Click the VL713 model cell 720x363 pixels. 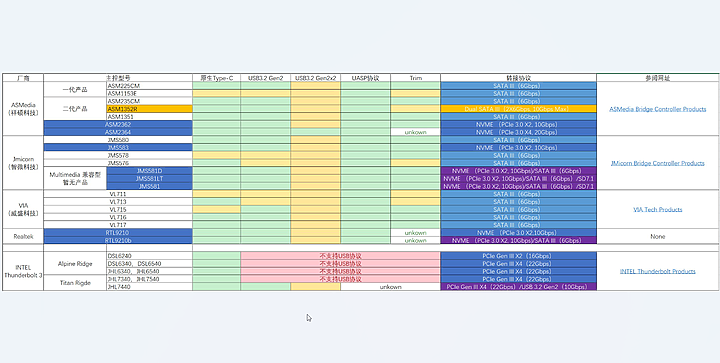coord(118,202)
